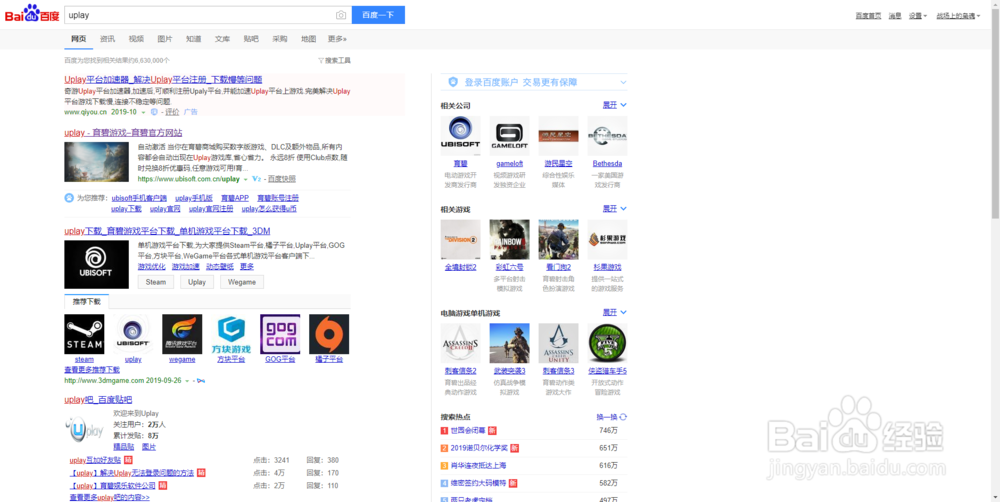Viewport: 1000px width, 502px height.
Task: Expand the 电脑游戏单机游戏 section with 展开
Action: tap(615, 313)
